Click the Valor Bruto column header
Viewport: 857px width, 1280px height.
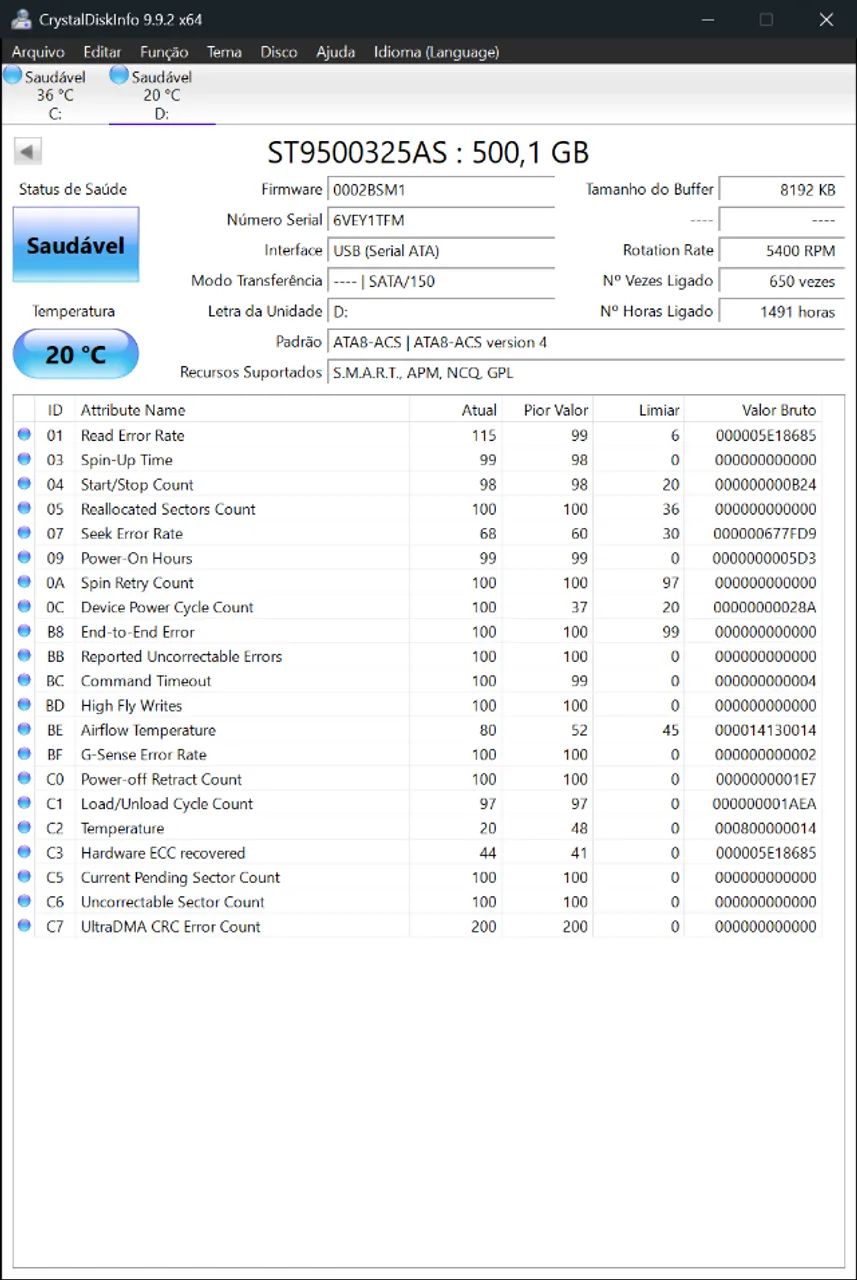point(753,410)
